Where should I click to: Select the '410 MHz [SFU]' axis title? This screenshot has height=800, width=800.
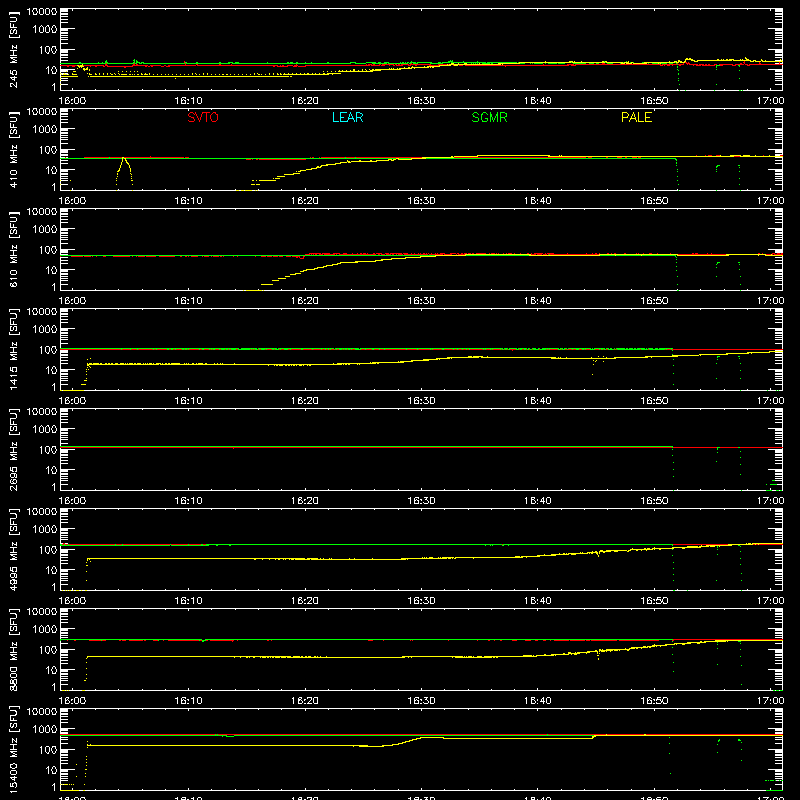click(x=13, y=149)
